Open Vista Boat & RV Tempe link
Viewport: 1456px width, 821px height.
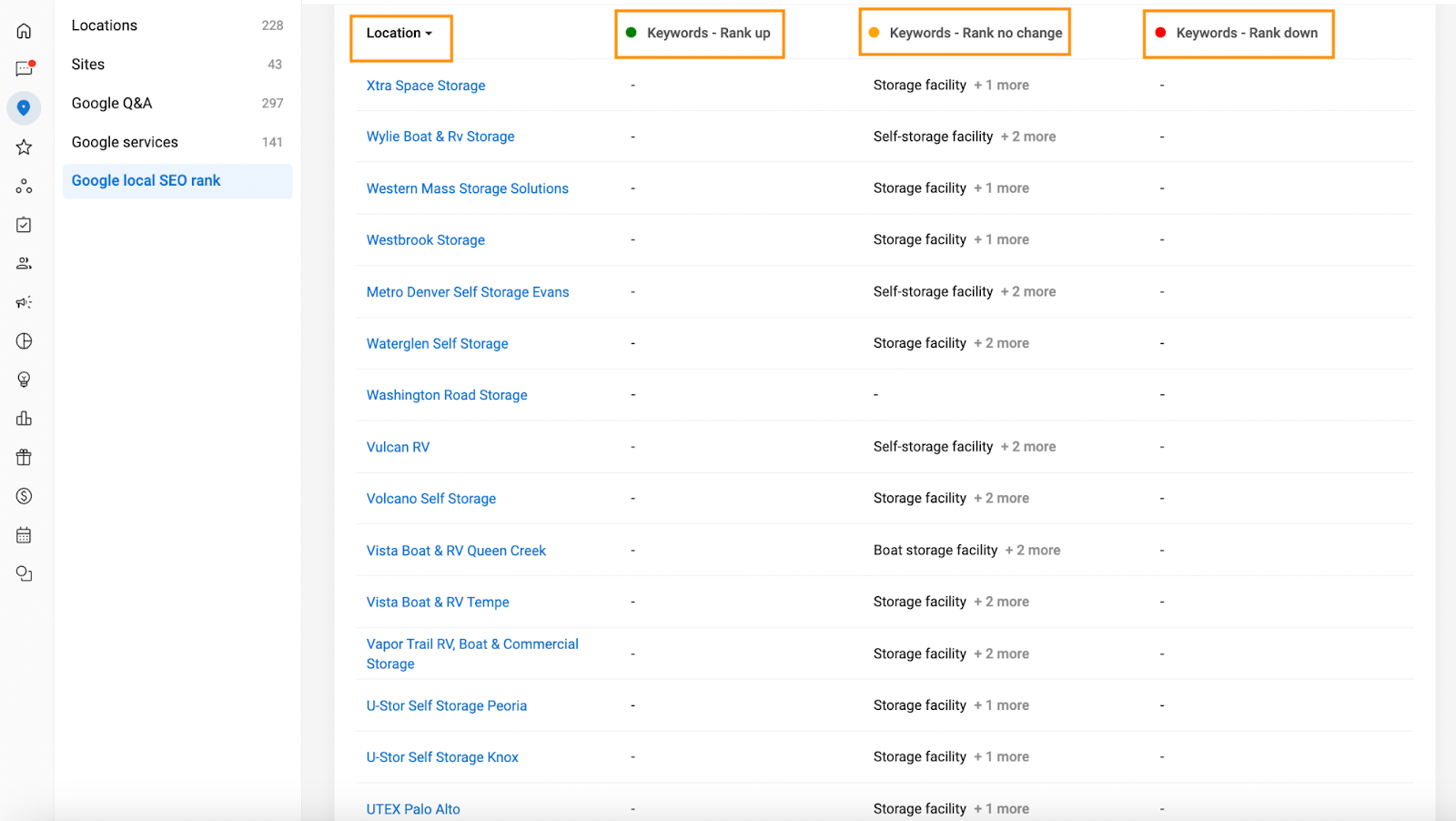click(438, 603)
